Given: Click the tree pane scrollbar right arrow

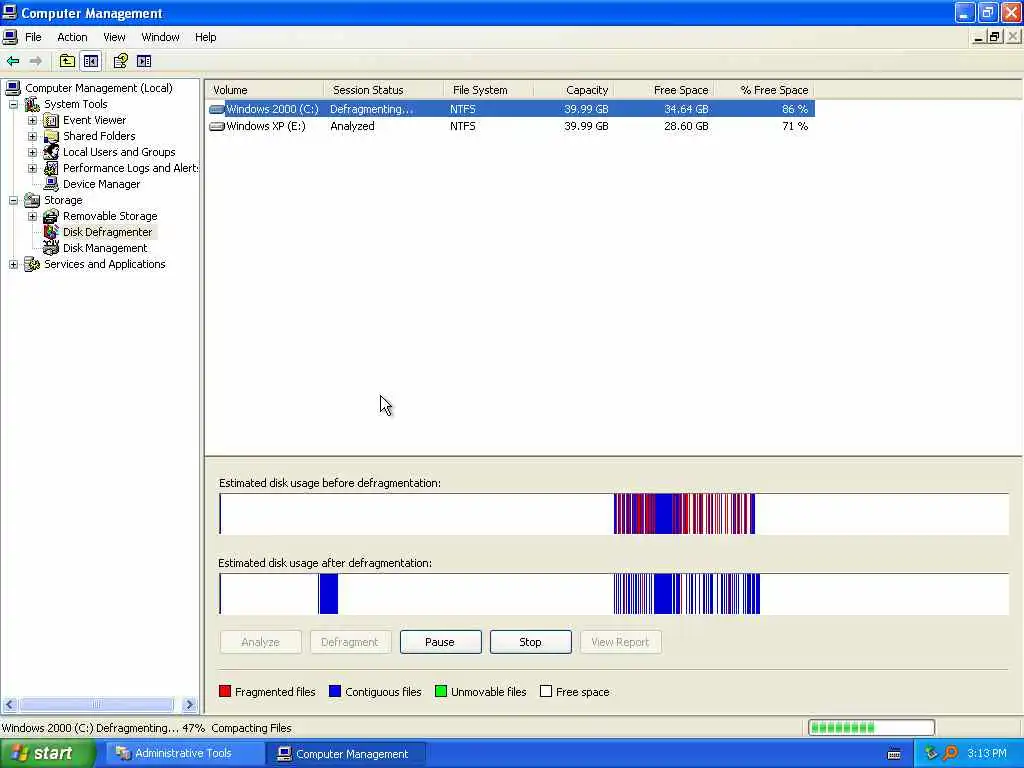Looking at the screenshot, I should (x=189, y=705).
